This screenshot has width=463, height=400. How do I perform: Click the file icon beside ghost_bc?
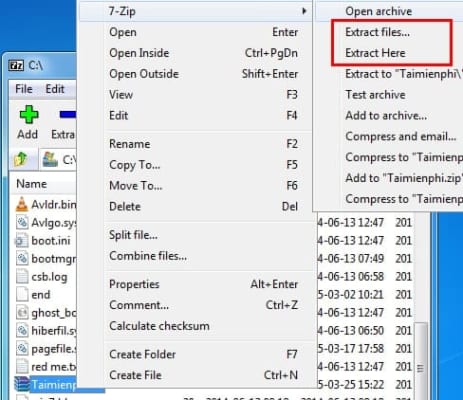(x=22, y=313)
